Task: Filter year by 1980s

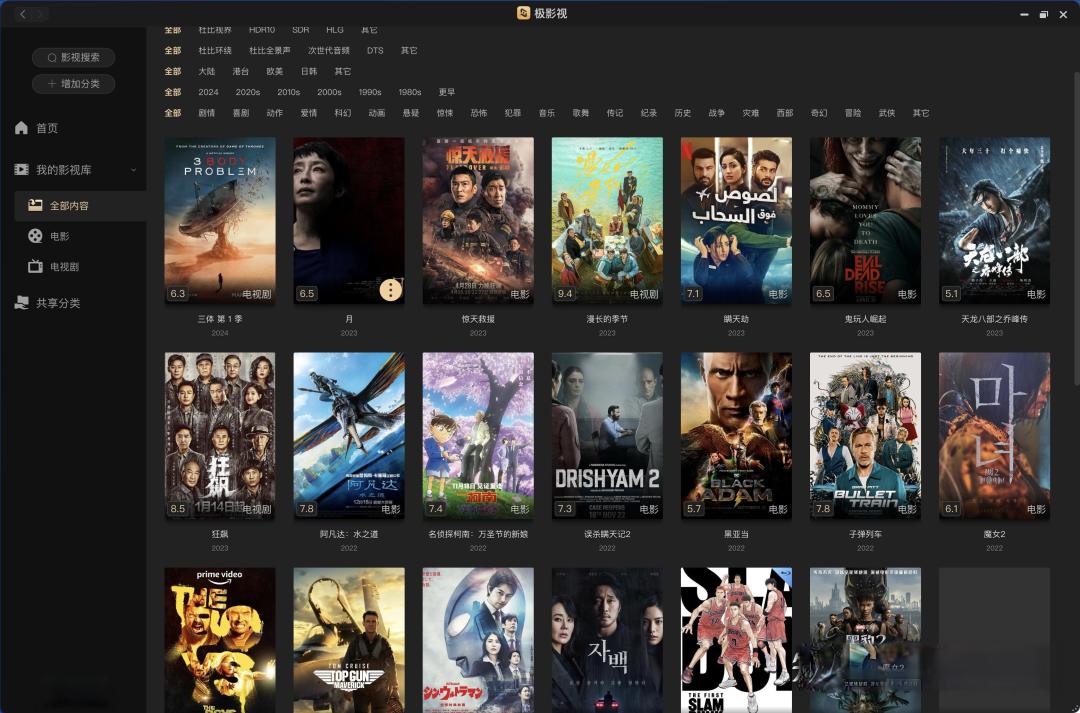Action: (410, 92)
